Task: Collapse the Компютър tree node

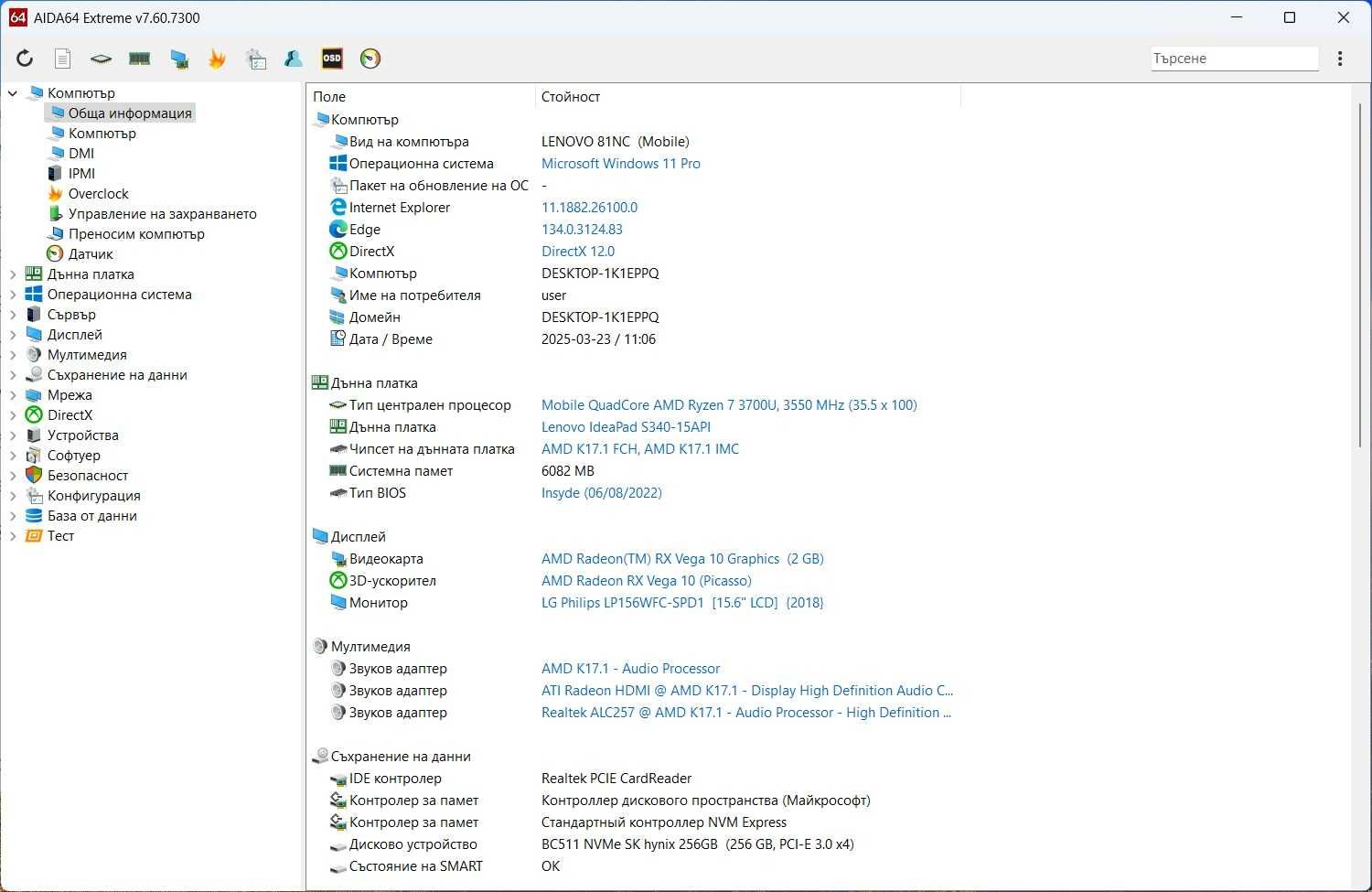Action: 13,93
